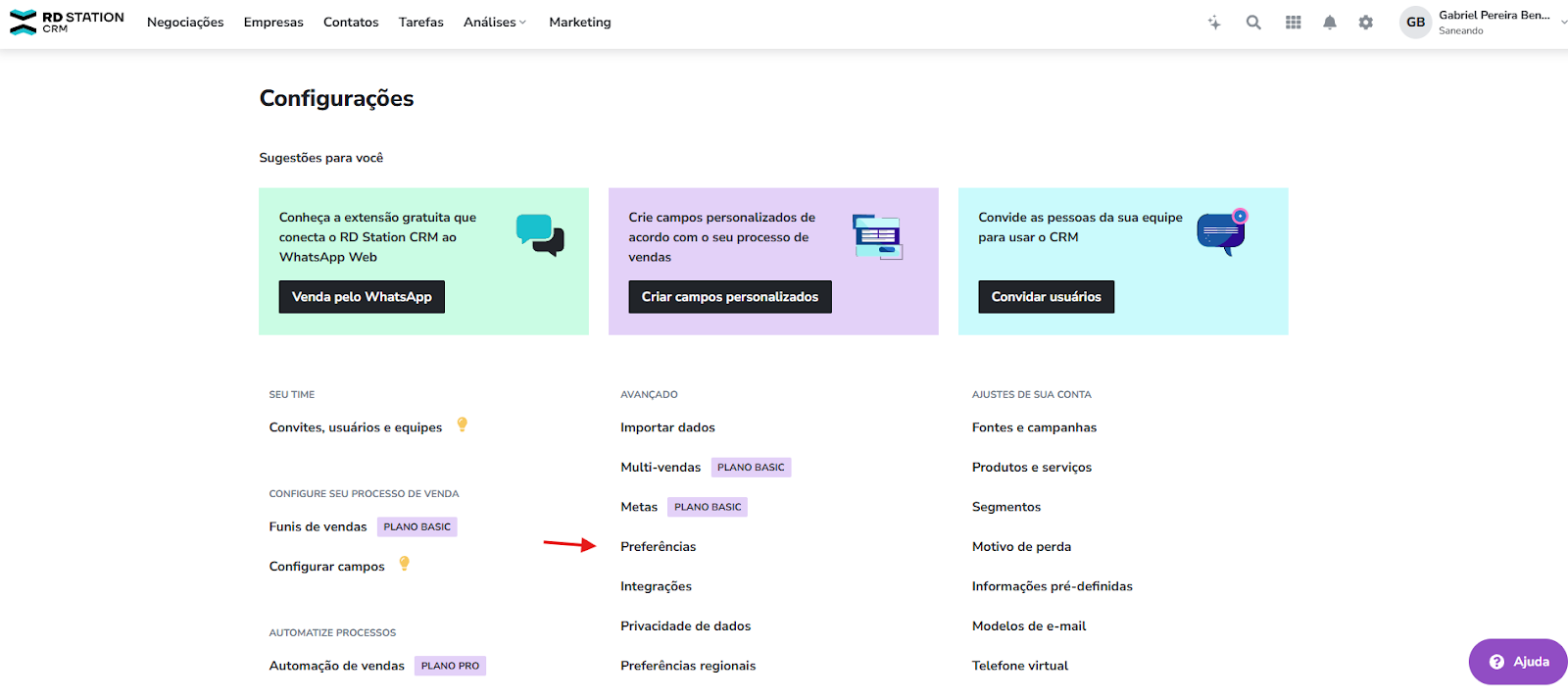Click the GB user avatar
Screen dimensions: 1568x699
click(1415, 23)
